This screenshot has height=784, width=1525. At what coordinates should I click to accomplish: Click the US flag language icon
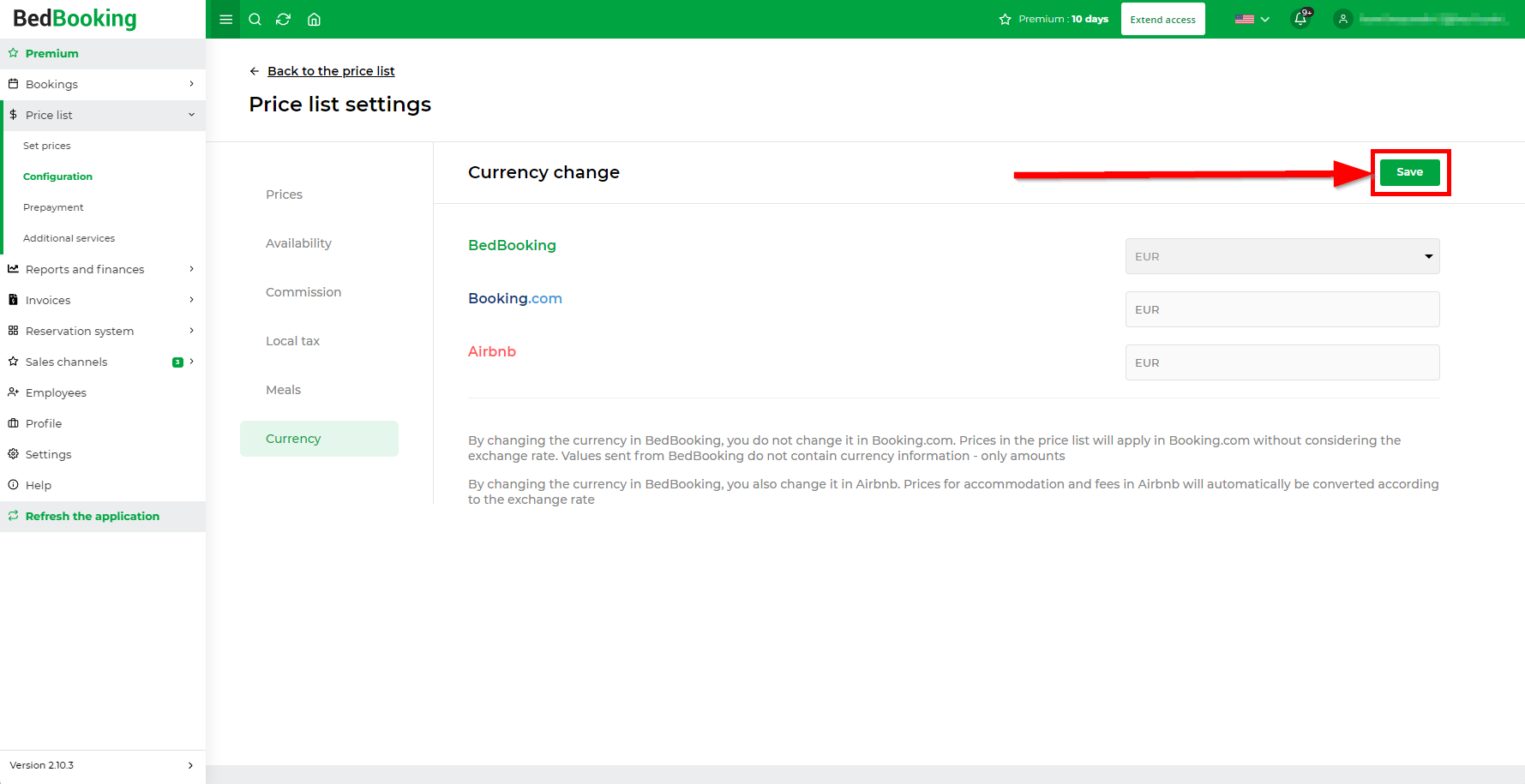click(x=1245, y=19)
